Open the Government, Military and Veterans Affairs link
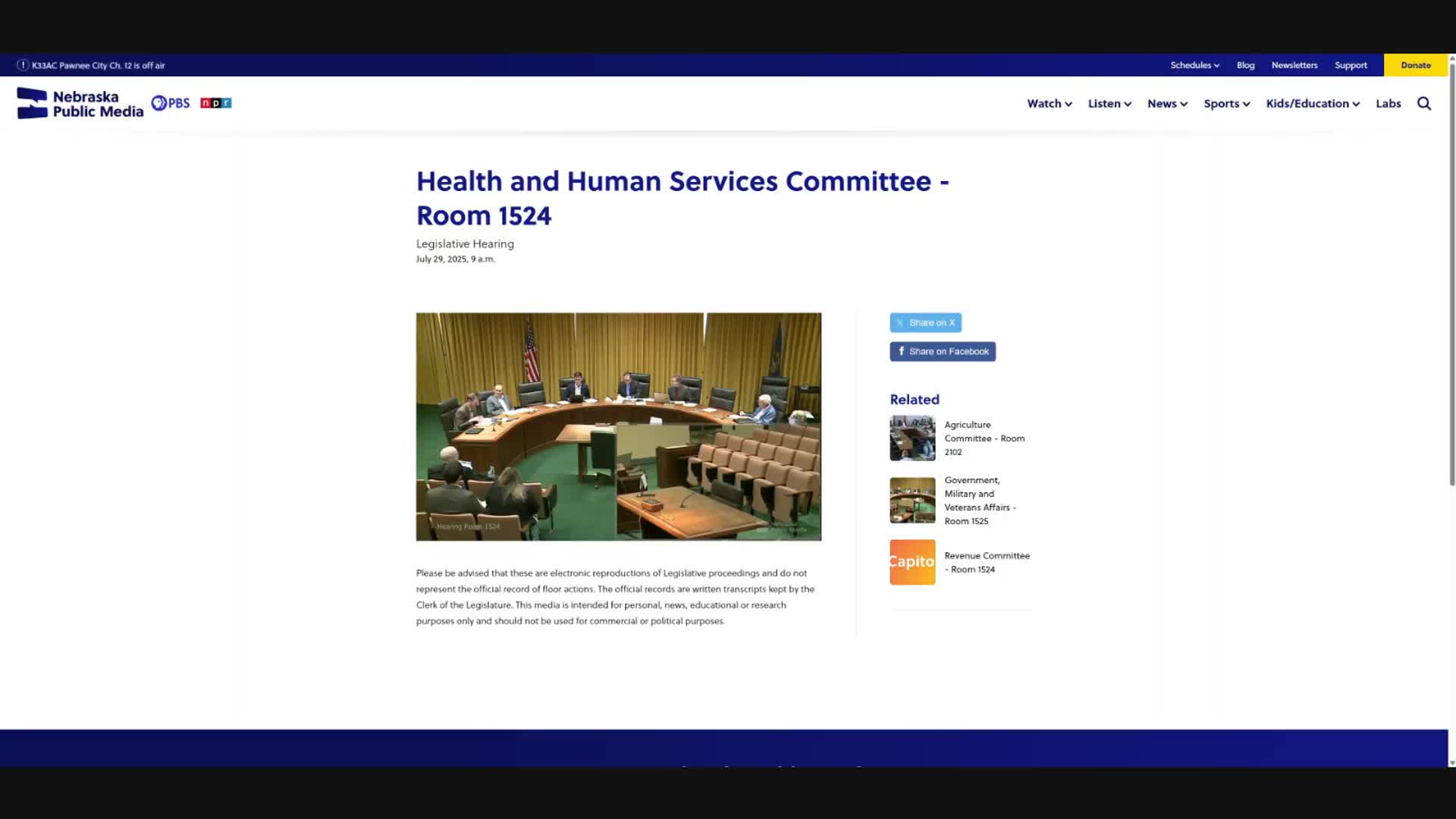The height and width of the screenshot is (819, 1456). click(979, 500)
